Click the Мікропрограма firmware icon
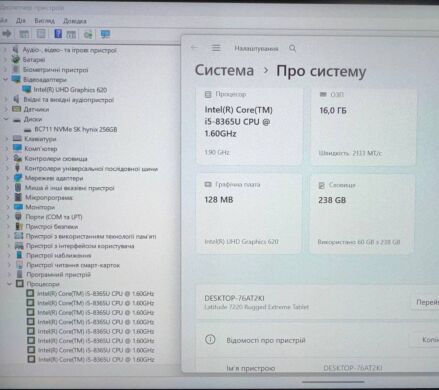Image resolution: width=439 pixels, height=390 pixels. pos(18,197)
